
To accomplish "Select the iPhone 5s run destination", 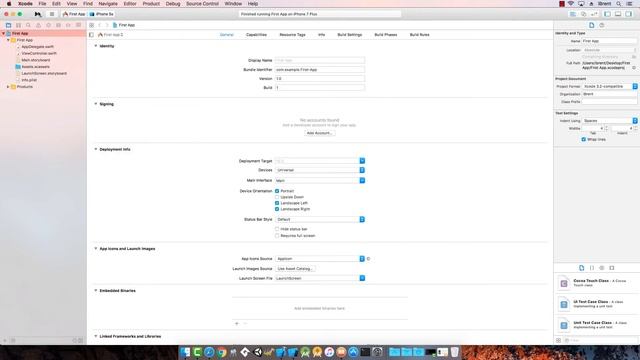I will 102,14.
